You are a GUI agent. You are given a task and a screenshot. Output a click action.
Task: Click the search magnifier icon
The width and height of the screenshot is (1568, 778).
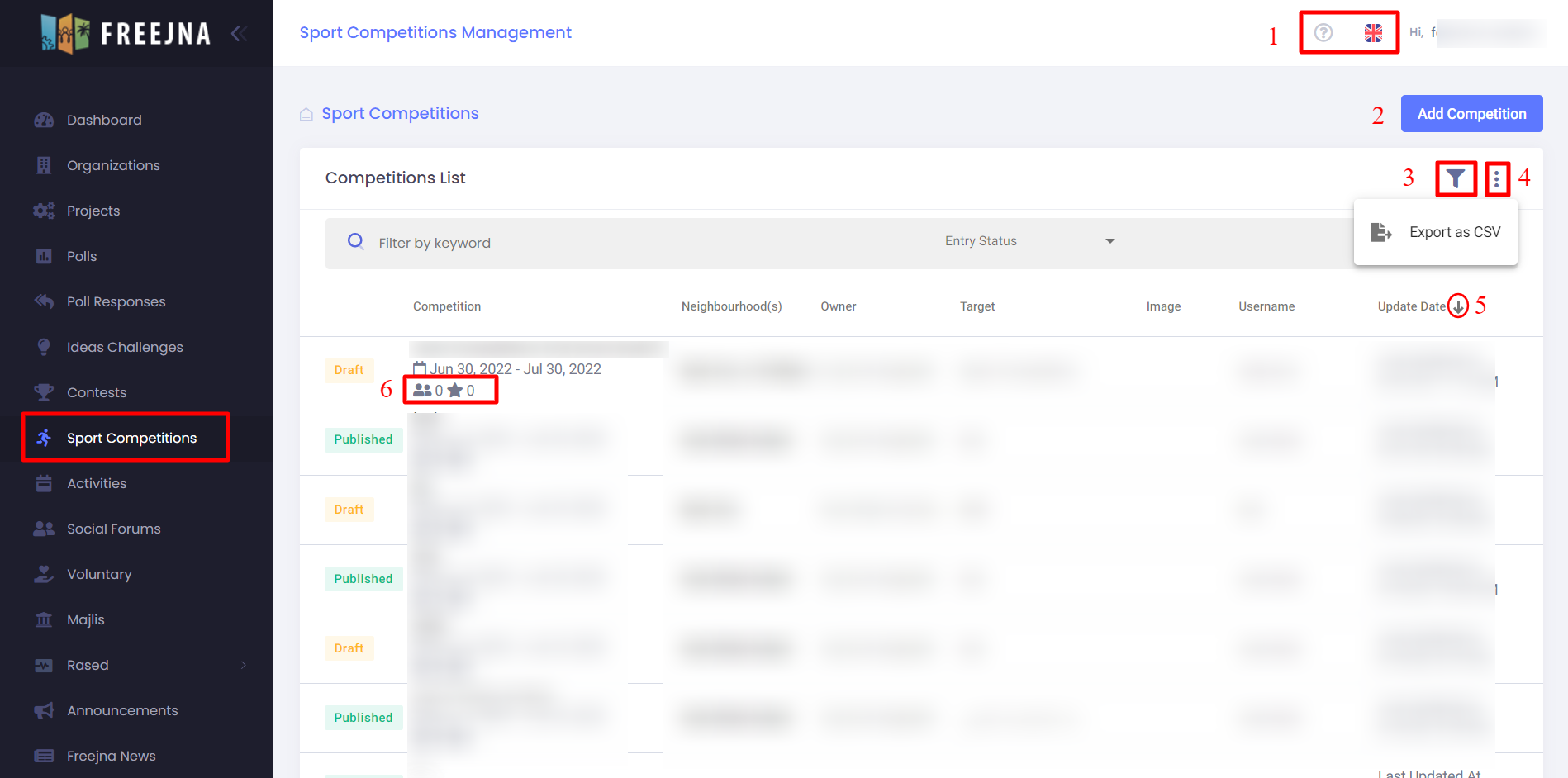[356, 241]
